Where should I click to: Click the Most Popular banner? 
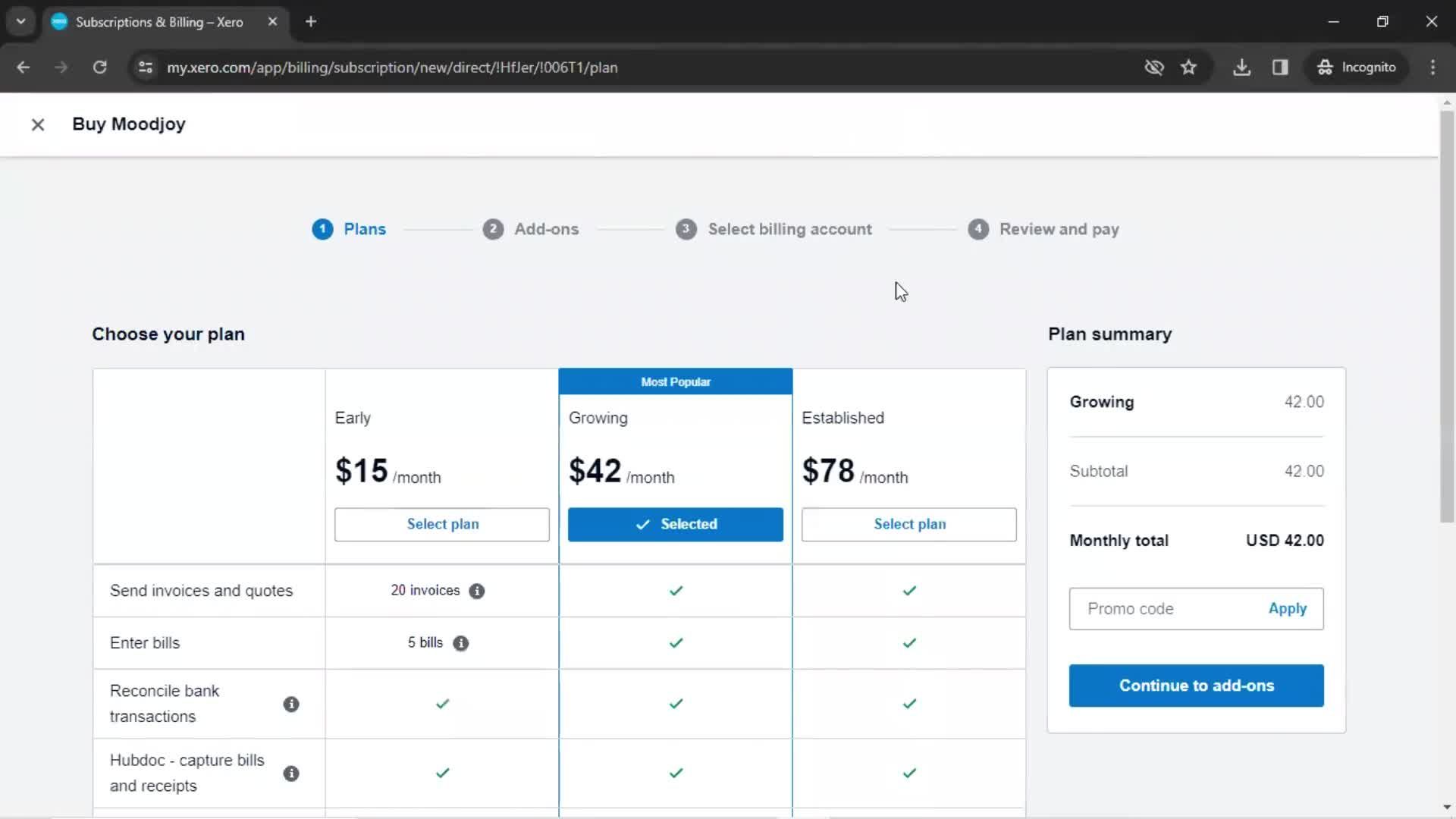tap(676, 381)
